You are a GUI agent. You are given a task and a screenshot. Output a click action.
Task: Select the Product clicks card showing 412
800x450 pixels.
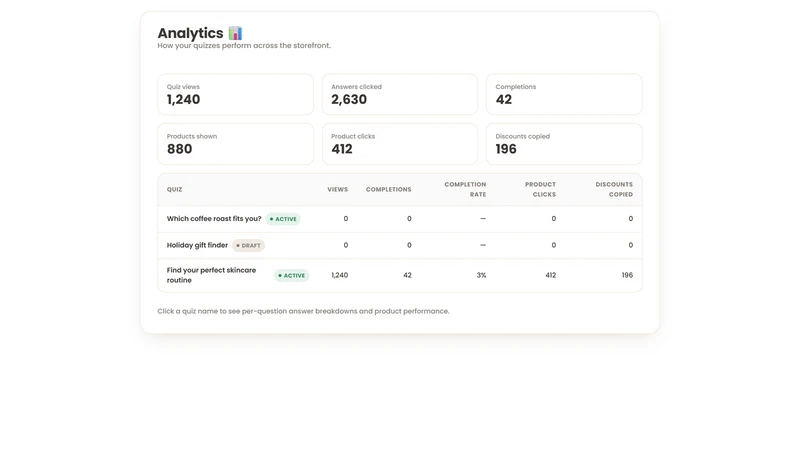(x=400, y=144)
